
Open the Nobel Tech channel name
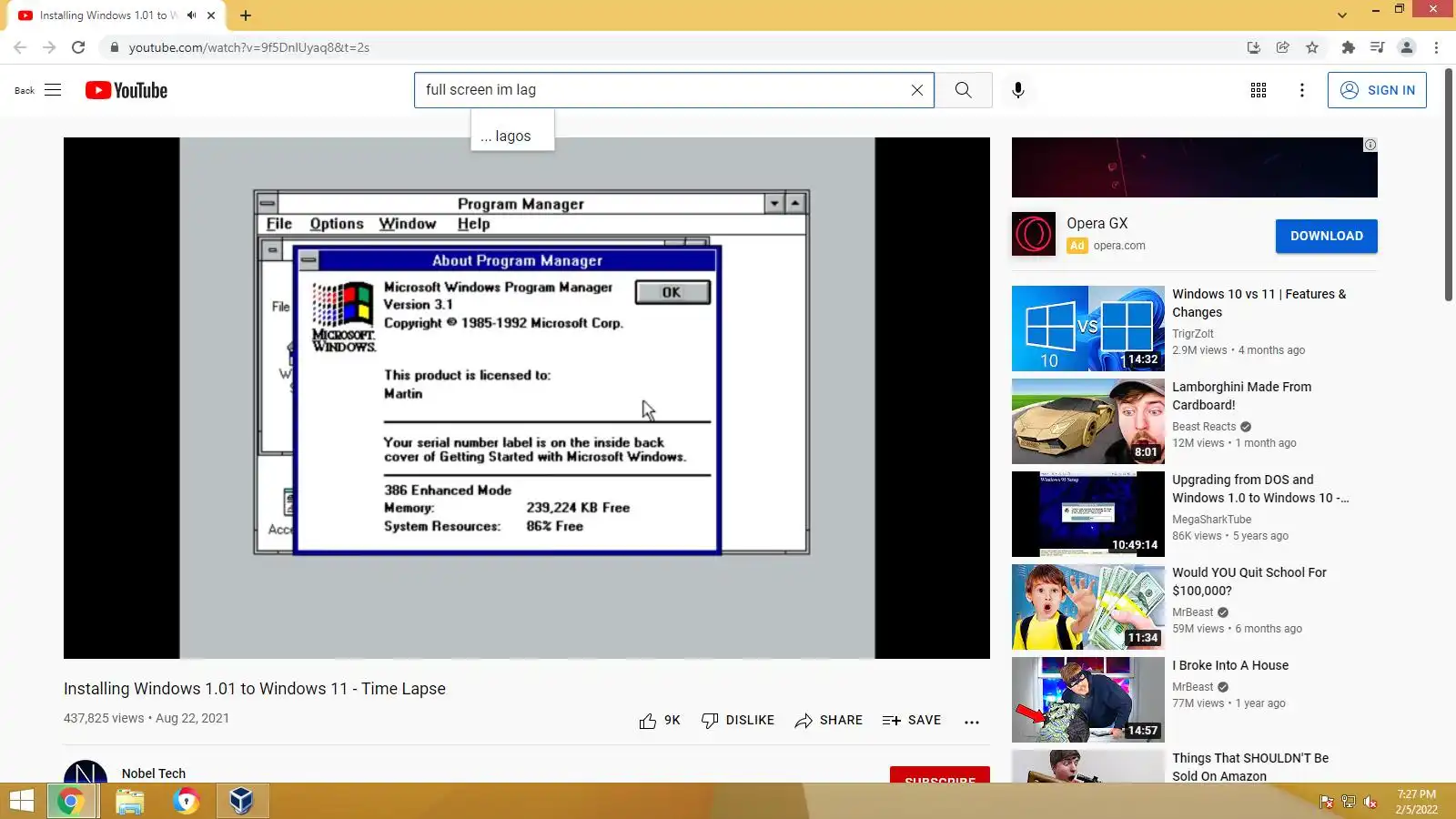(x=154, y=773)
